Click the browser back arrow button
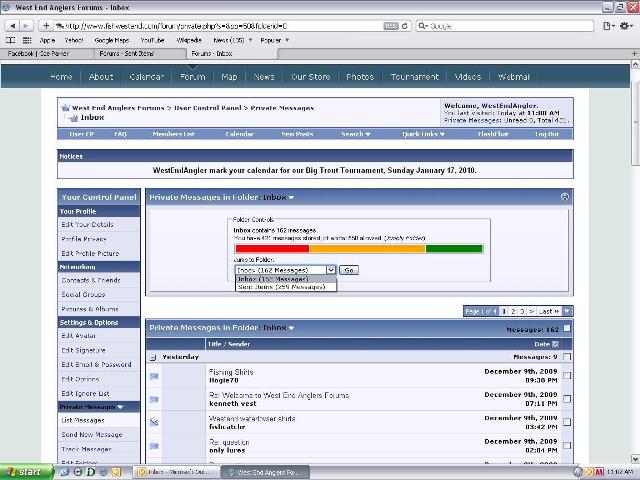640x480 pixels. pyautogui.click(x=12, y=25)
